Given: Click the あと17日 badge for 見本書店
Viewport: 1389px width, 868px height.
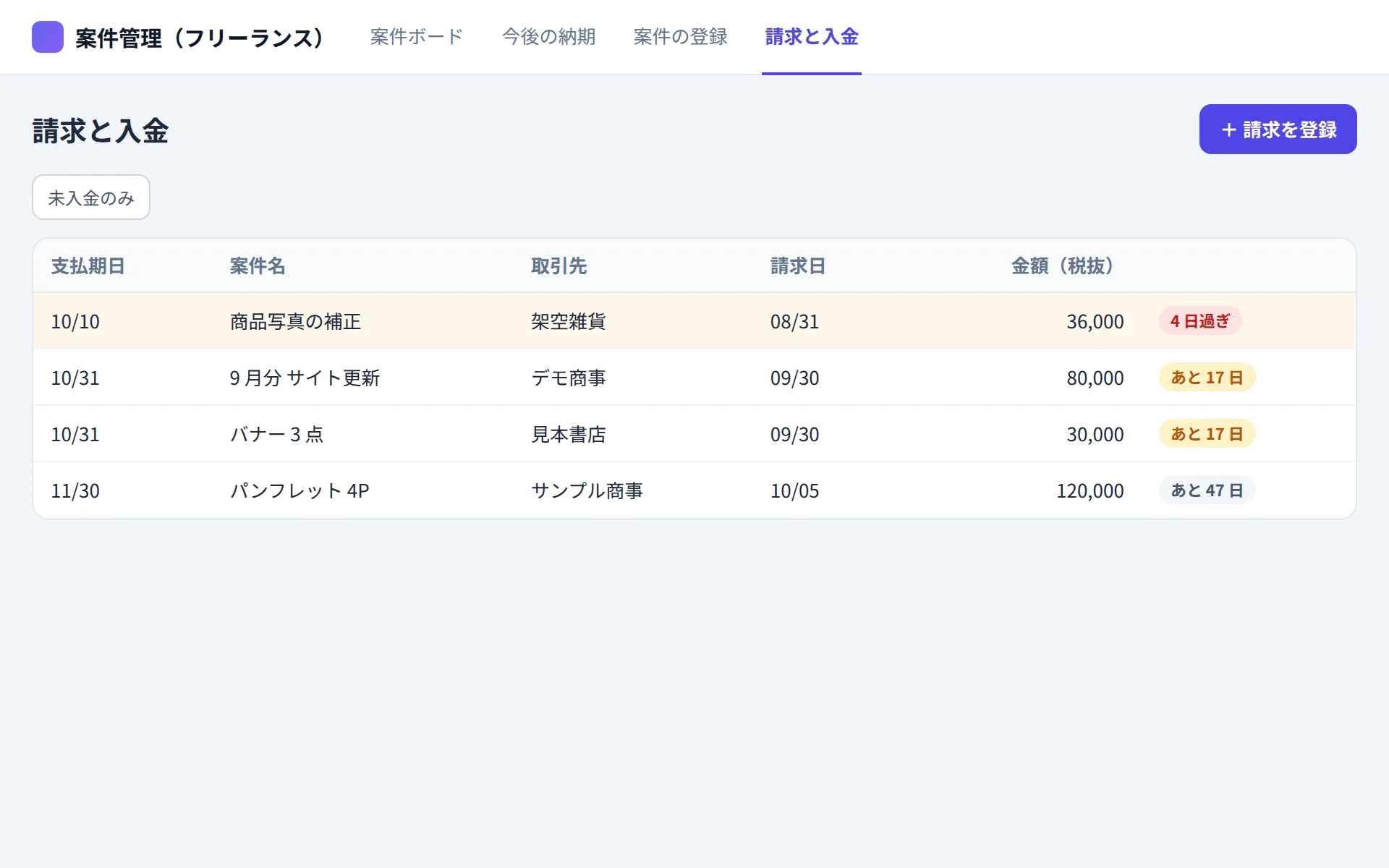Looking at the screenshot, I should (1207, 434).
